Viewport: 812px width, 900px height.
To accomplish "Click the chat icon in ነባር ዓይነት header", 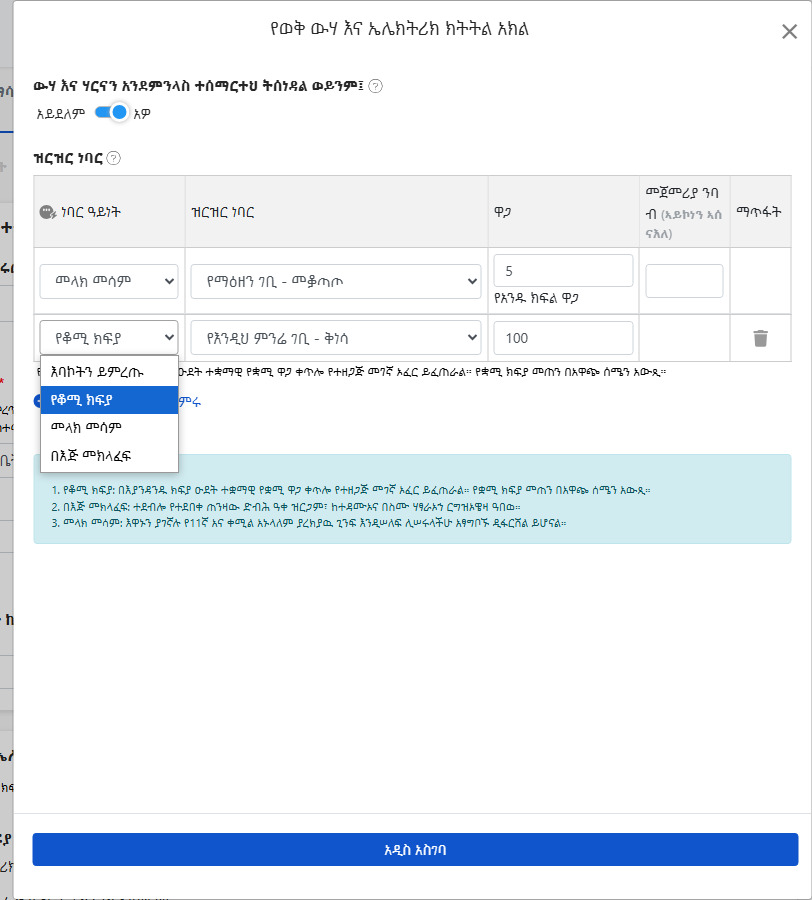I will point(47,212).
